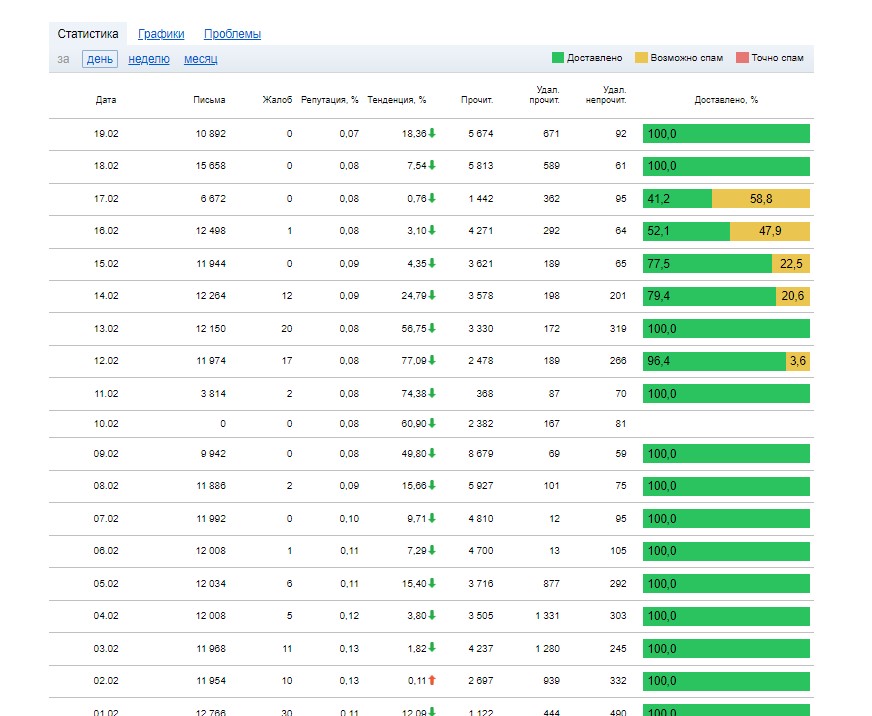
Task: Switch period to месяц
Action: [201, 59]
